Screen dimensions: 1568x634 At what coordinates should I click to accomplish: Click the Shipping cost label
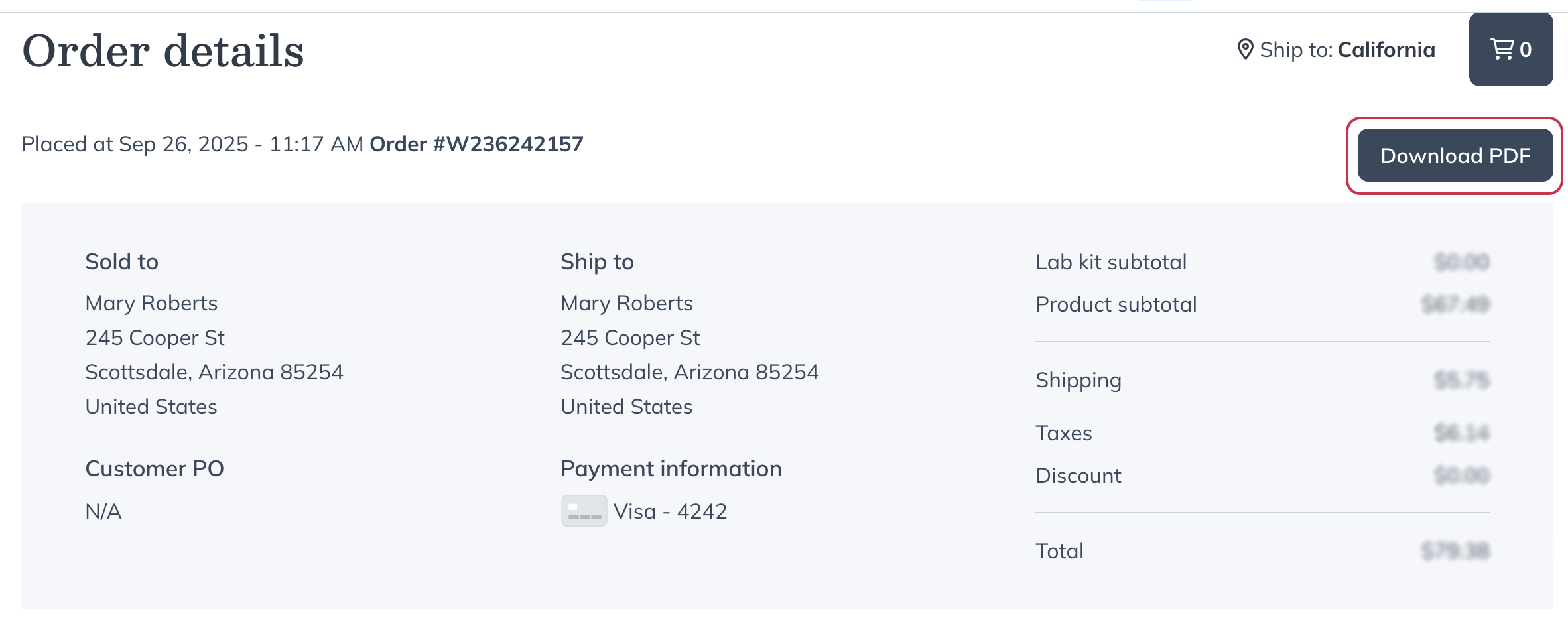[x=1078, y=380]
